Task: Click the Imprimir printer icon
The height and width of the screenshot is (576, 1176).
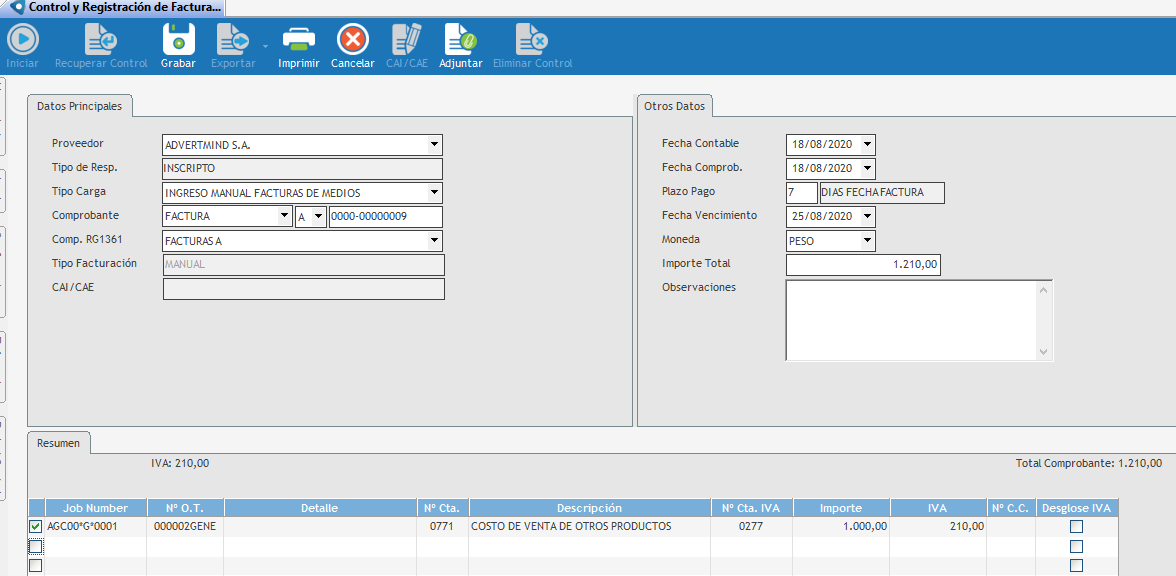Action: click(299, 40)
